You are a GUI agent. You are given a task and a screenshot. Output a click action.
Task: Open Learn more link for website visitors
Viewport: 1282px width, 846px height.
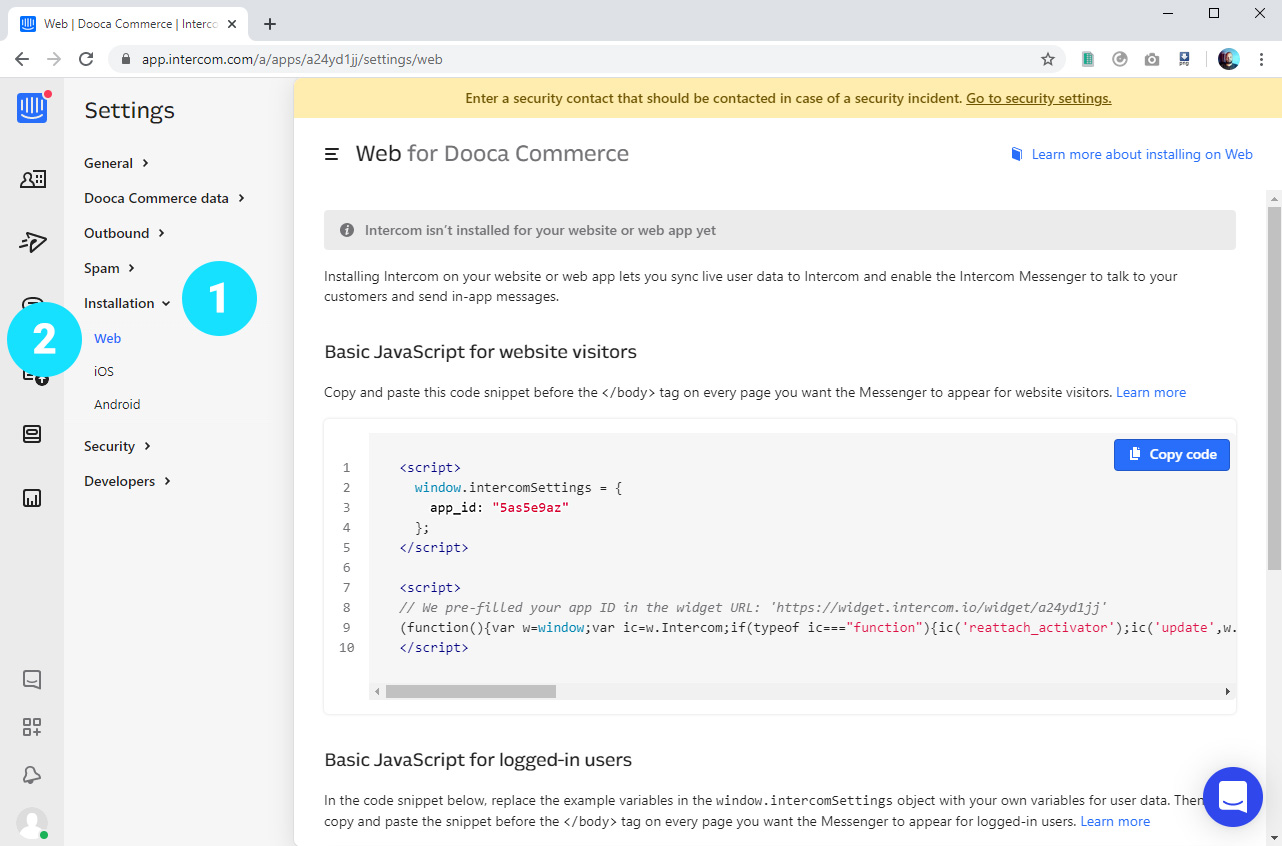pos(1151,392)
